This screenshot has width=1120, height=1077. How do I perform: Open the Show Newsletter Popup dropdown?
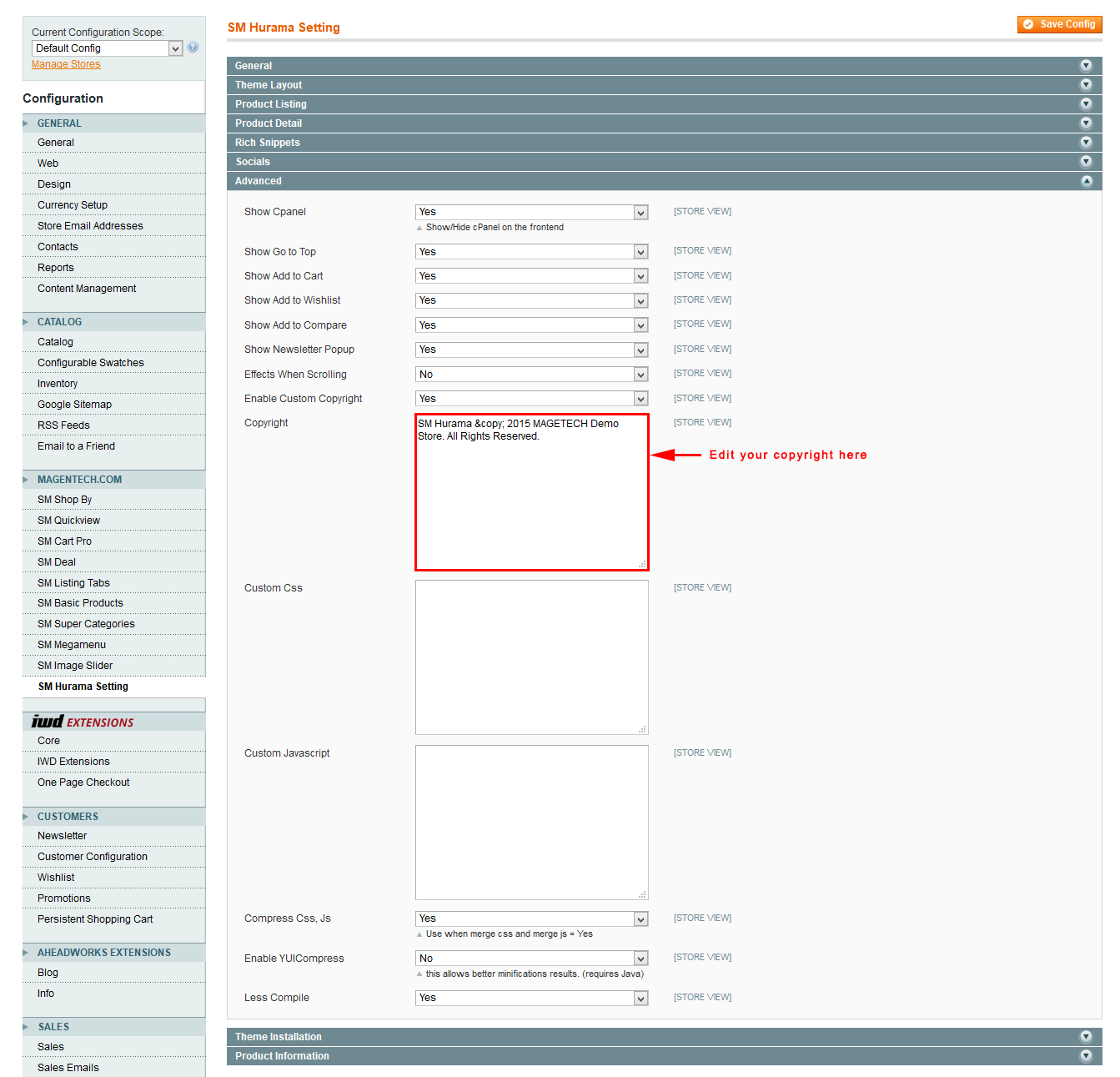532,350
